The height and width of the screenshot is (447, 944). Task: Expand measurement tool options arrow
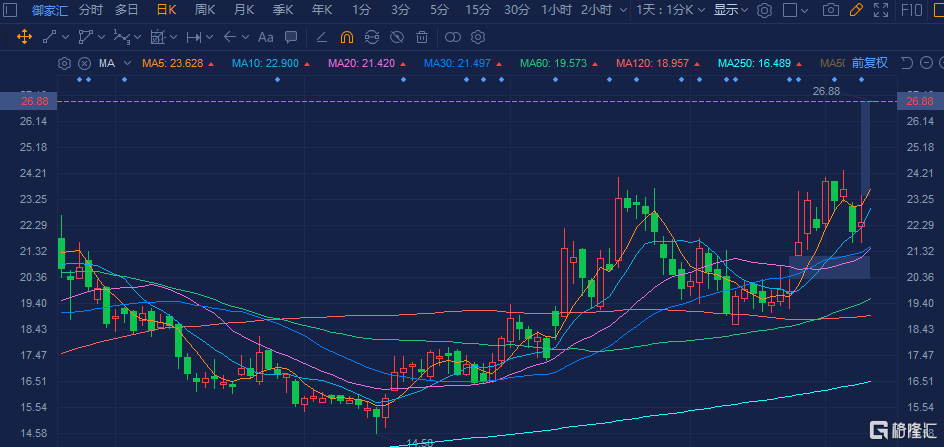[173, 37]
